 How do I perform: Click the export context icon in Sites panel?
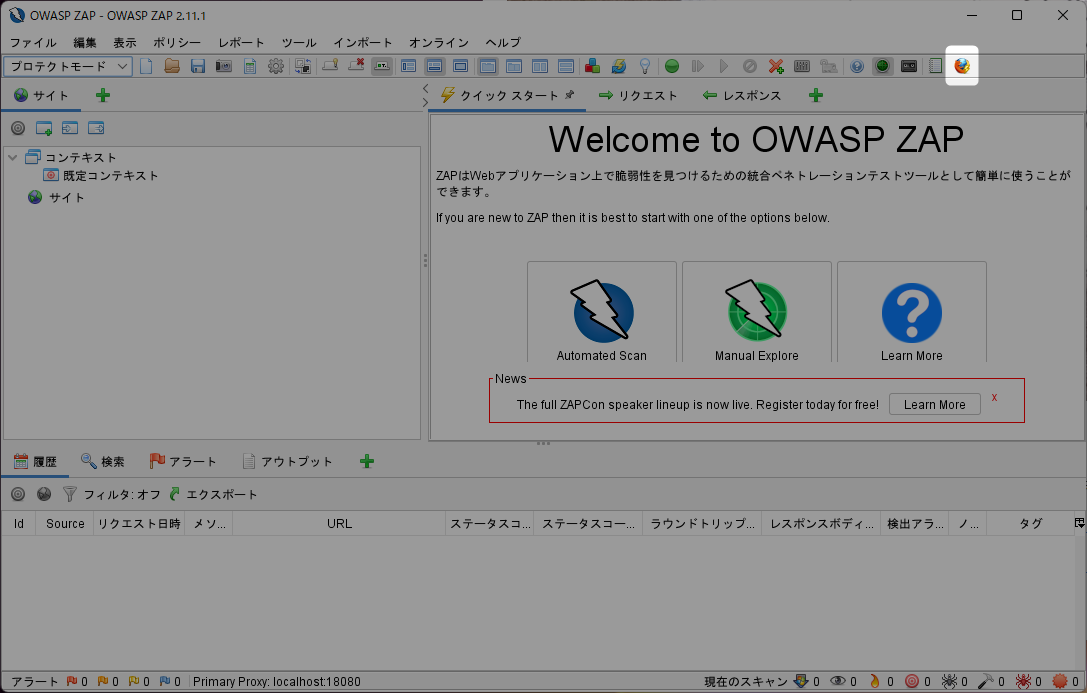(x=96, y=128)
